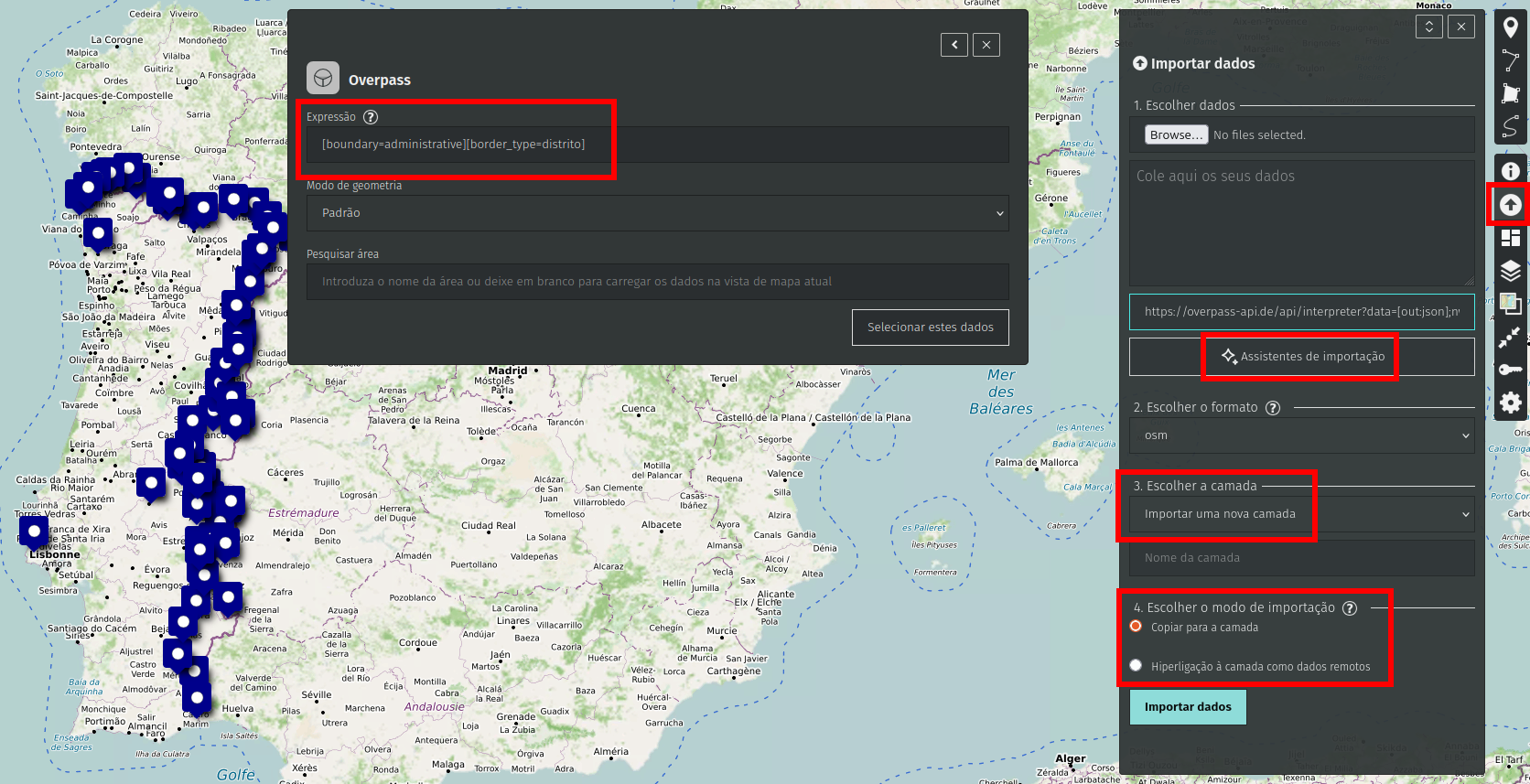Select Copiar para a camada option
The height and width of the screenshot is (784, 1530).
tap(1136, 627)
